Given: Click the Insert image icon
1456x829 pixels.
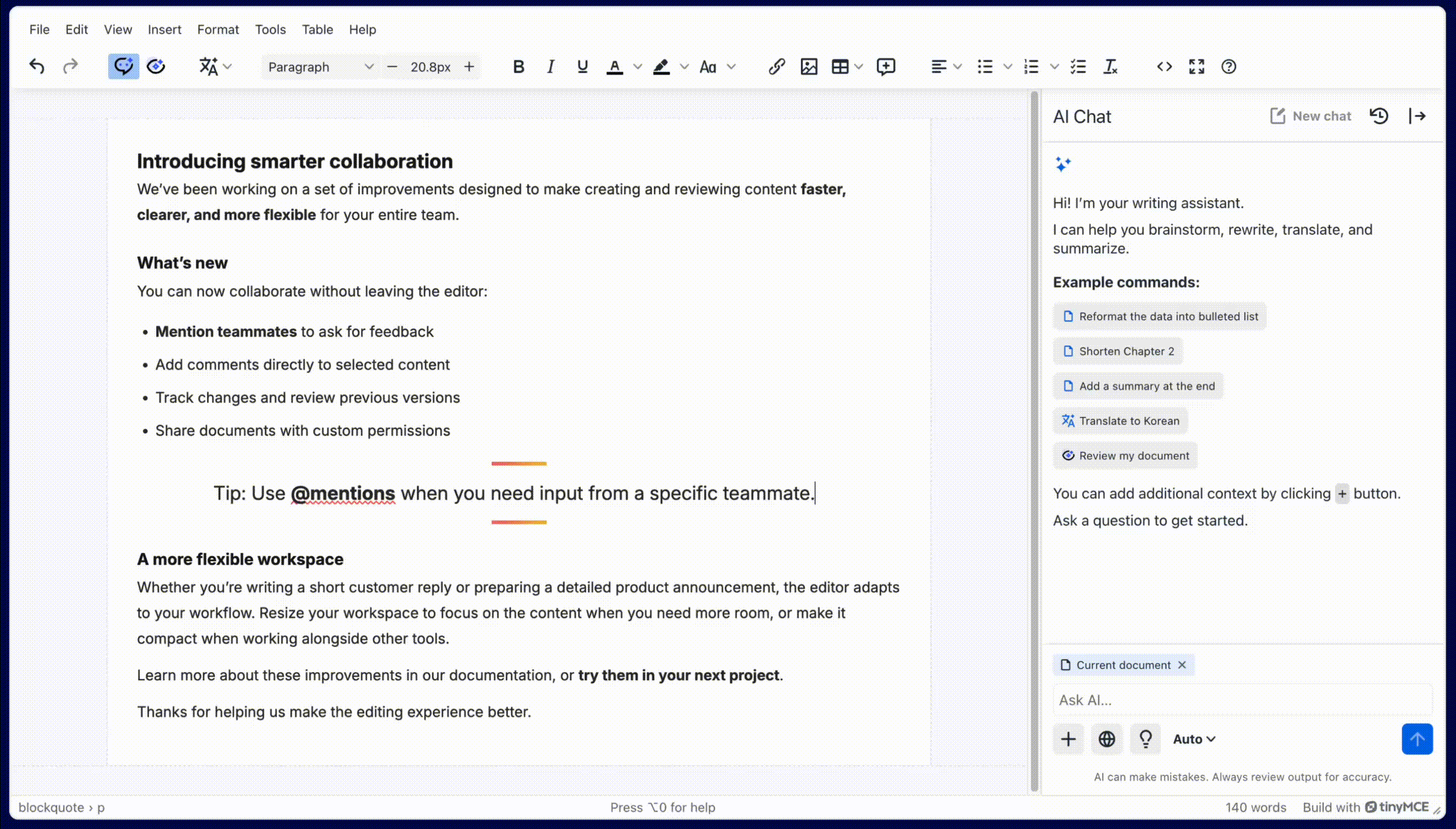Looking at the screenshot, I should pos(809,67).
